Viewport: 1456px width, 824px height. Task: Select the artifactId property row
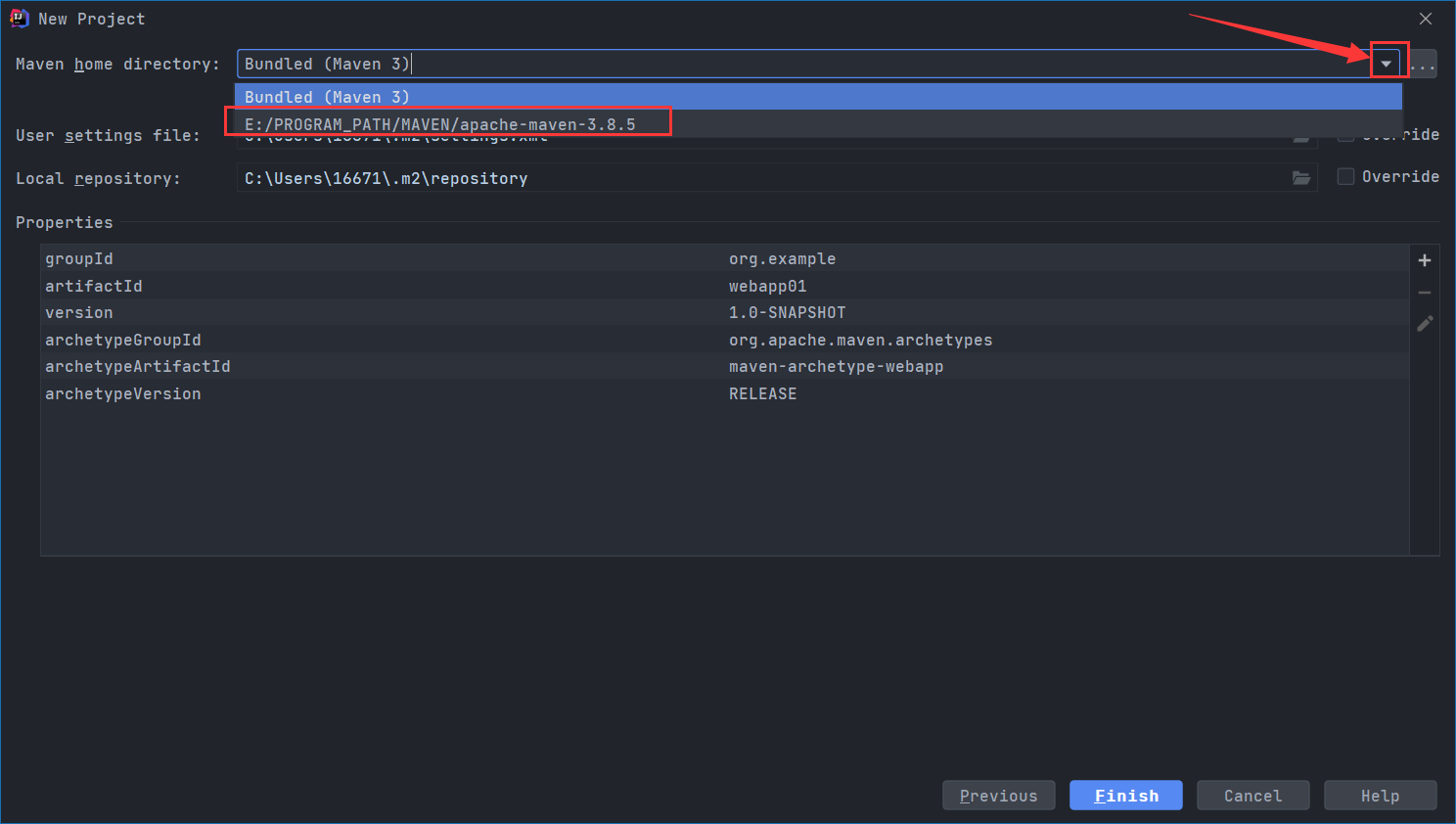tap(724, 286)
